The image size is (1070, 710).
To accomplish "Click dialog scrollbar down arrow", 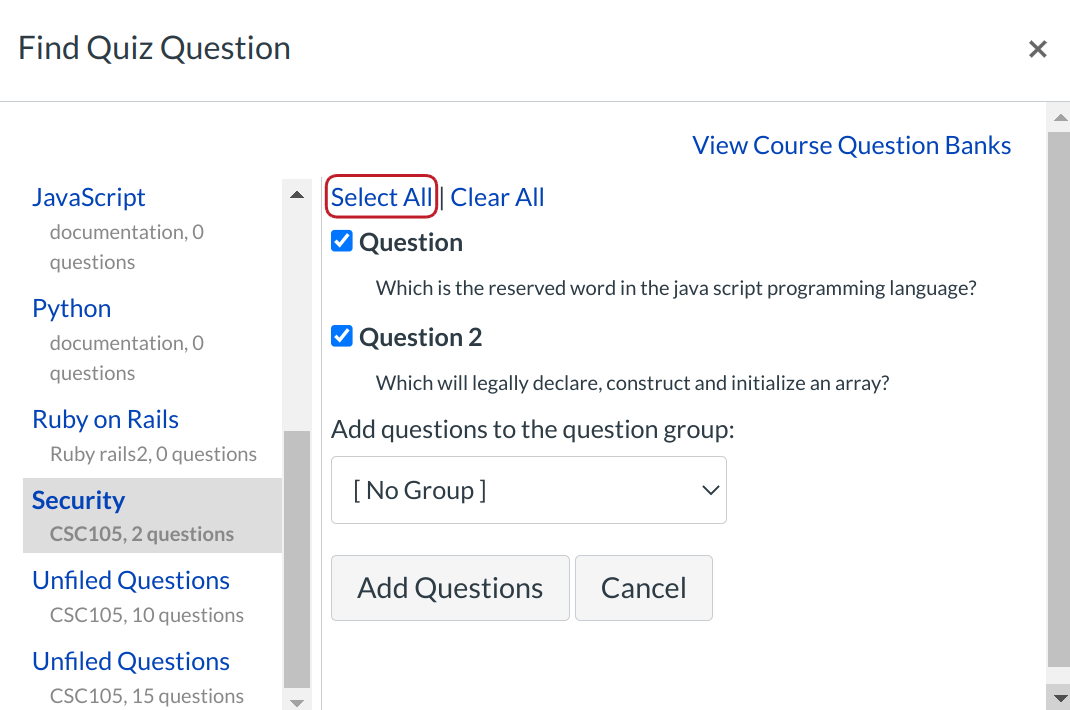I will click(x=1058, y=696).
